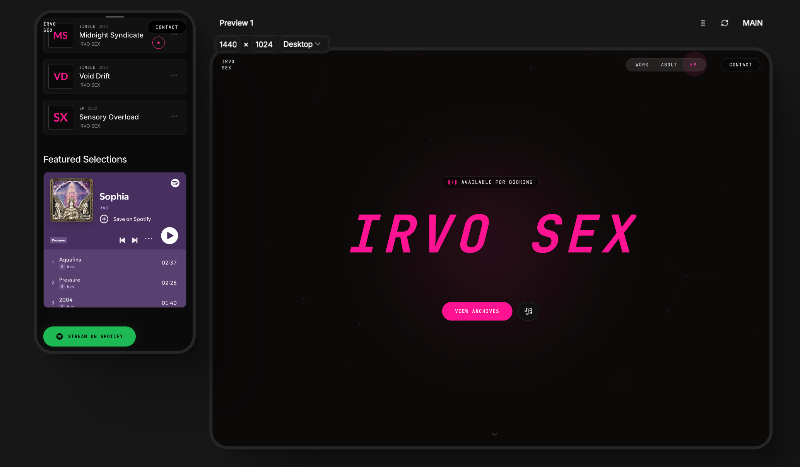The width and height of the screenshot is (800, 467).
Task: Open the list menu icon beside refresh
Action: click(x=703, y=23)
